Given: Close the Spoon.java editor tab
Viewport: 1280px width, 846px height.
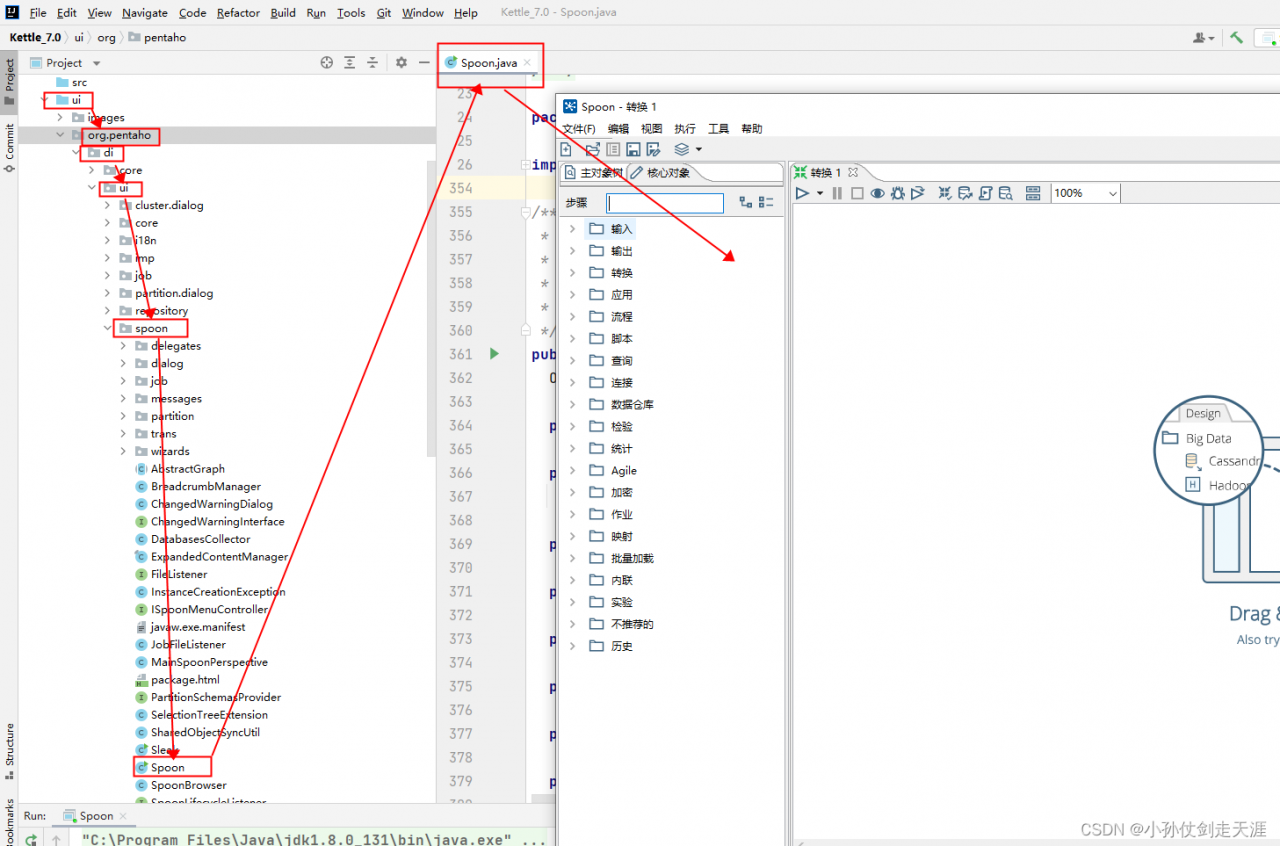Looking at the screenshot, I should pos(527,63).
